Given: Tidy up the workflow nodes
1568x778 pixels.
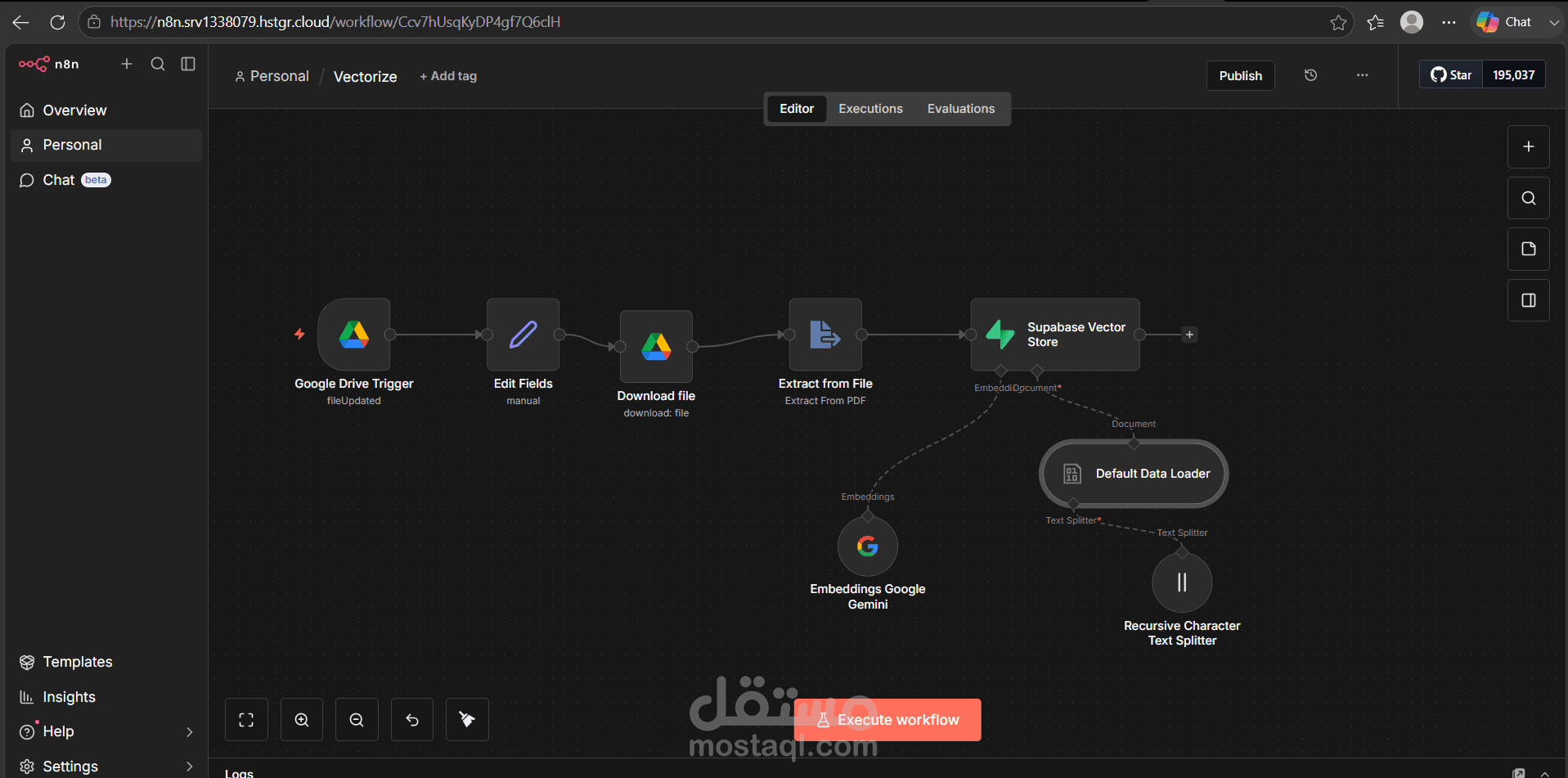Looking at the screenshot, I should (x=467, y=720).
